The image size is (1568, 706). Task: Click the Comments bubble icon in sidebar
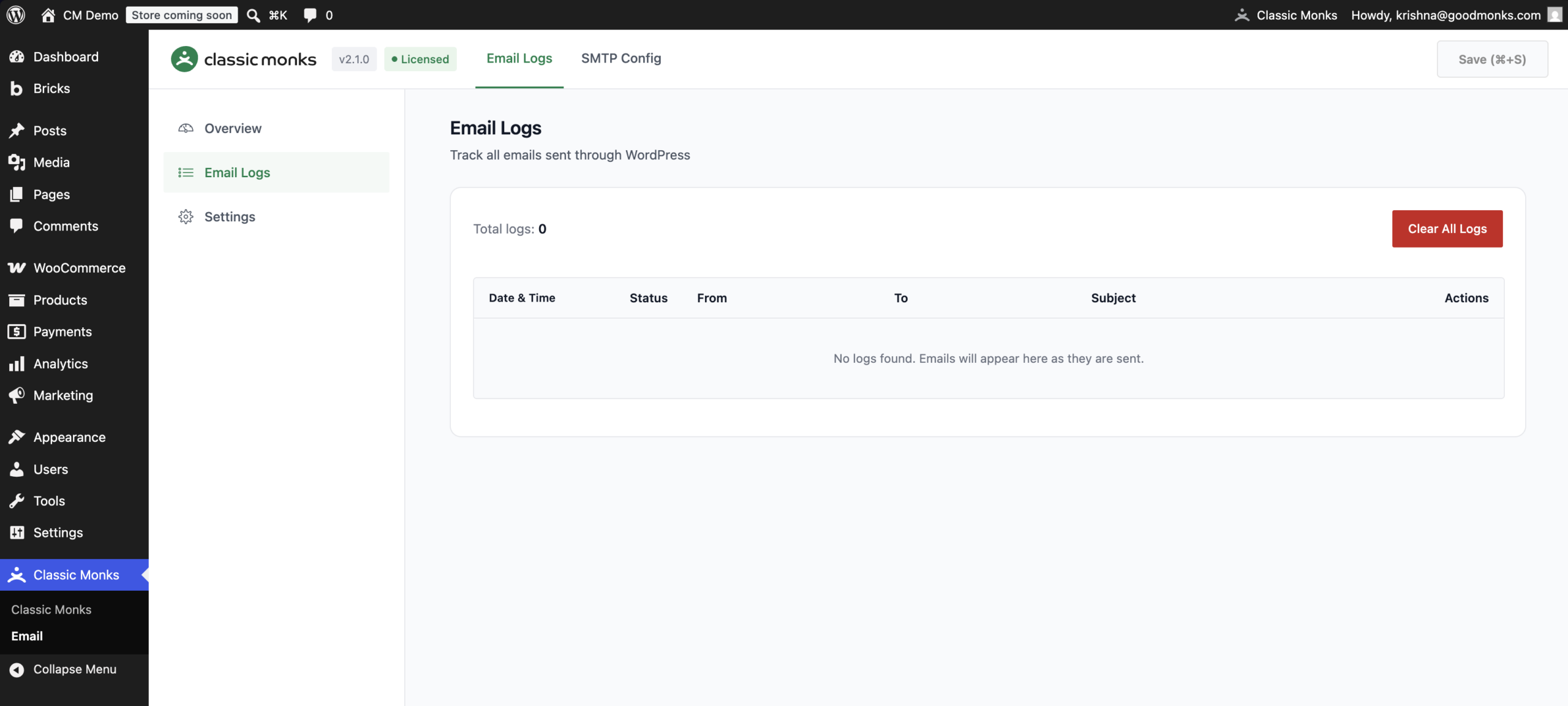point(17,226)
